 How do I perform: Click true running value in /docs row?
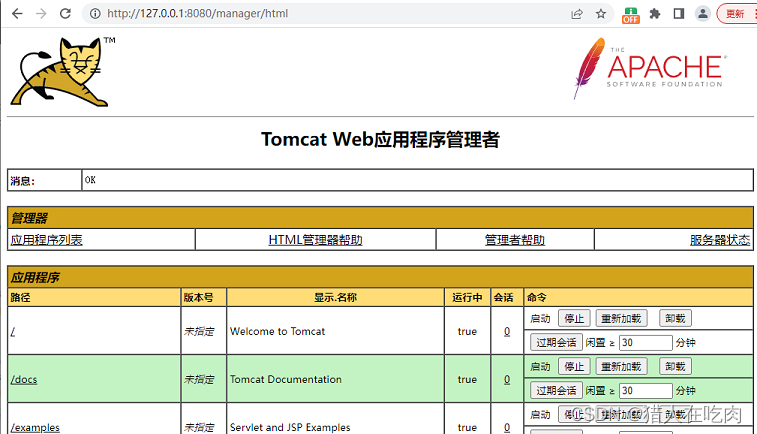[x=467, y=379]
